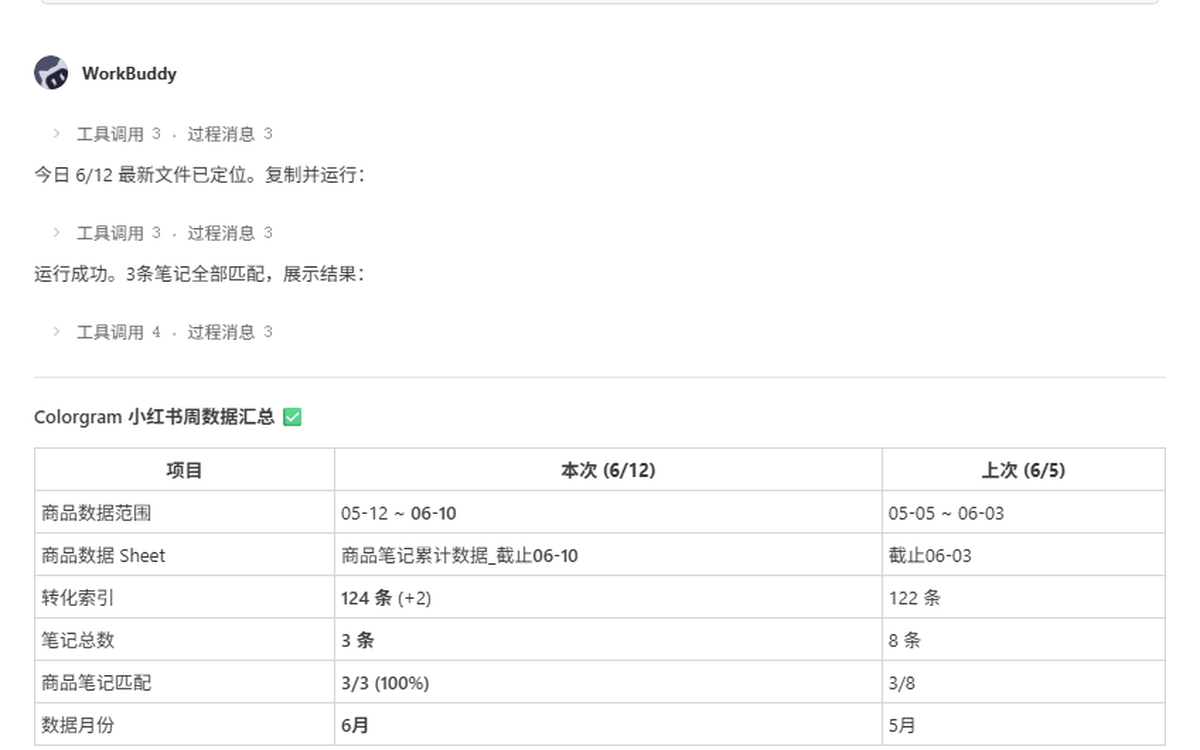Viewport: 1200px width, 750px height.
Task: Select the heading Colorgram 小红书周数据汇总
Action: coord(154,417)
